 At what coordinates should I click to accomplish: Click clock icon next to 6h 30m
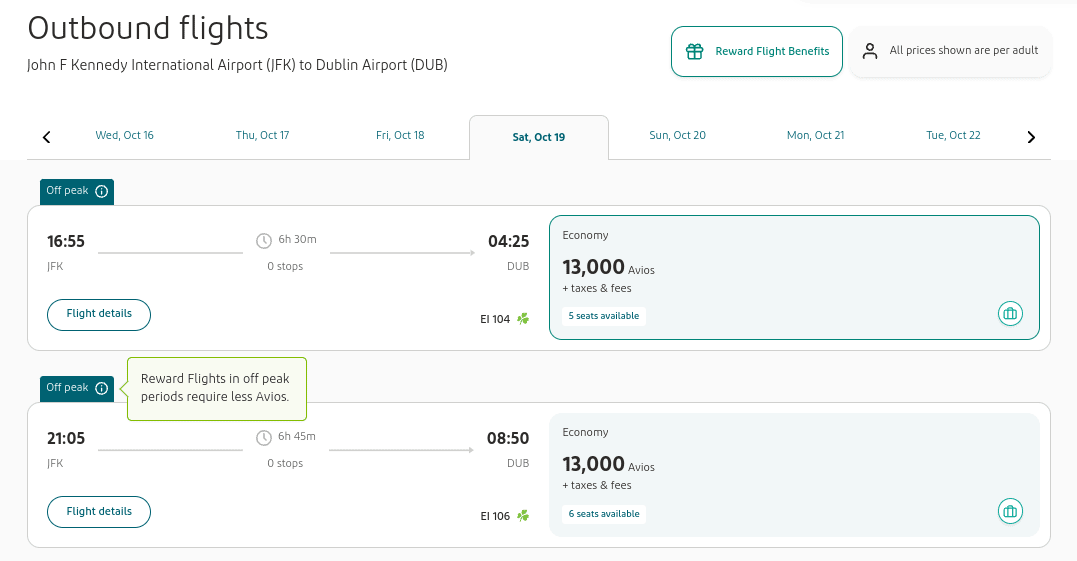tap(264, 240)
